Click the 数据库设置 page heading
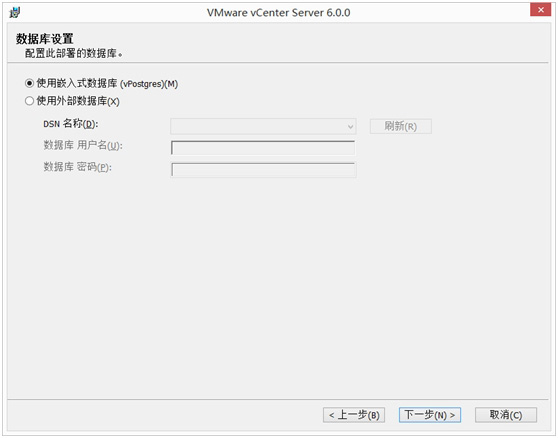Image resolution: width=558 pixels, height=438 pixels. coord(44,39)
